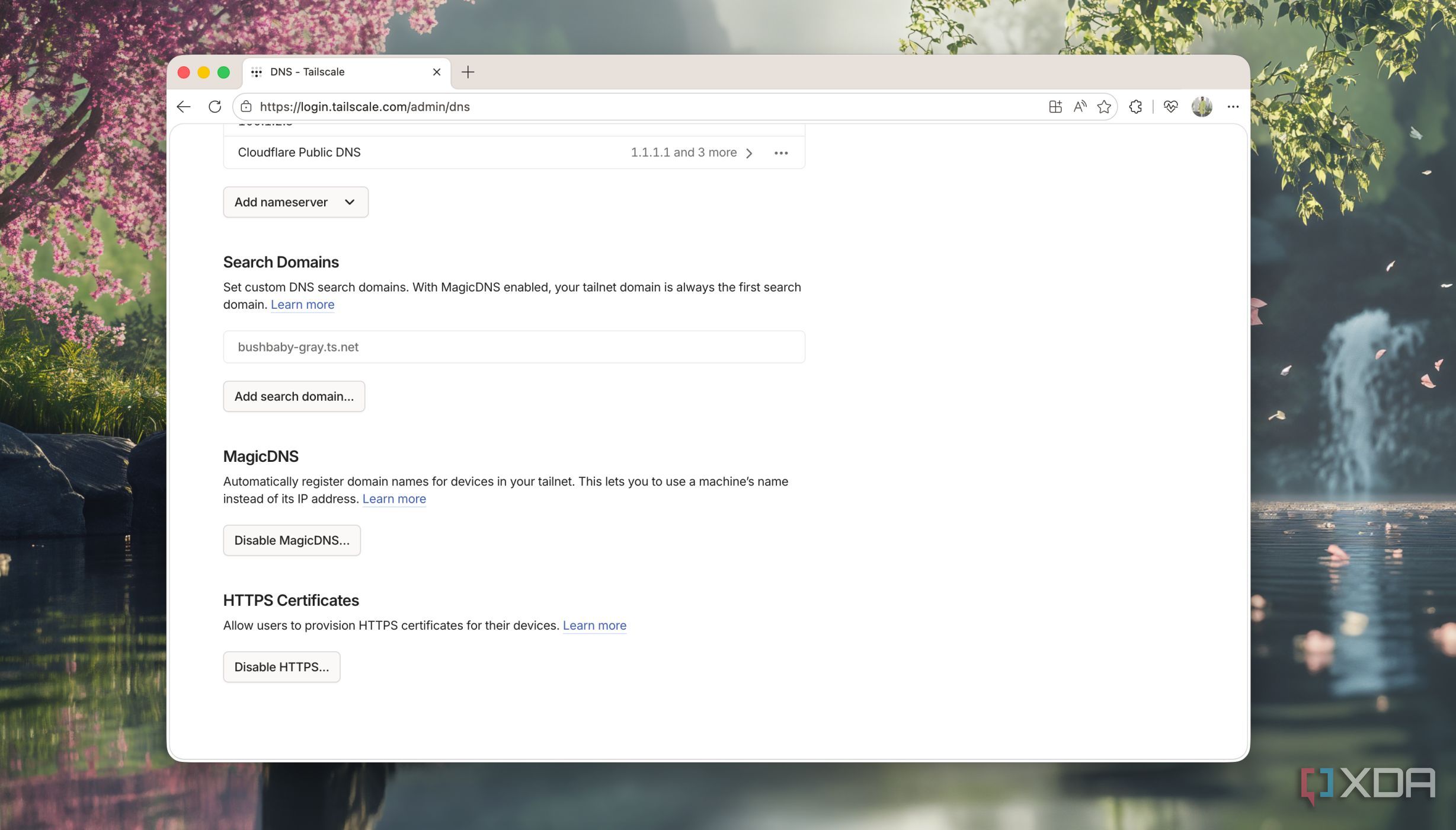Open the browser Extensions puzzle icon

pos(1135,107)
